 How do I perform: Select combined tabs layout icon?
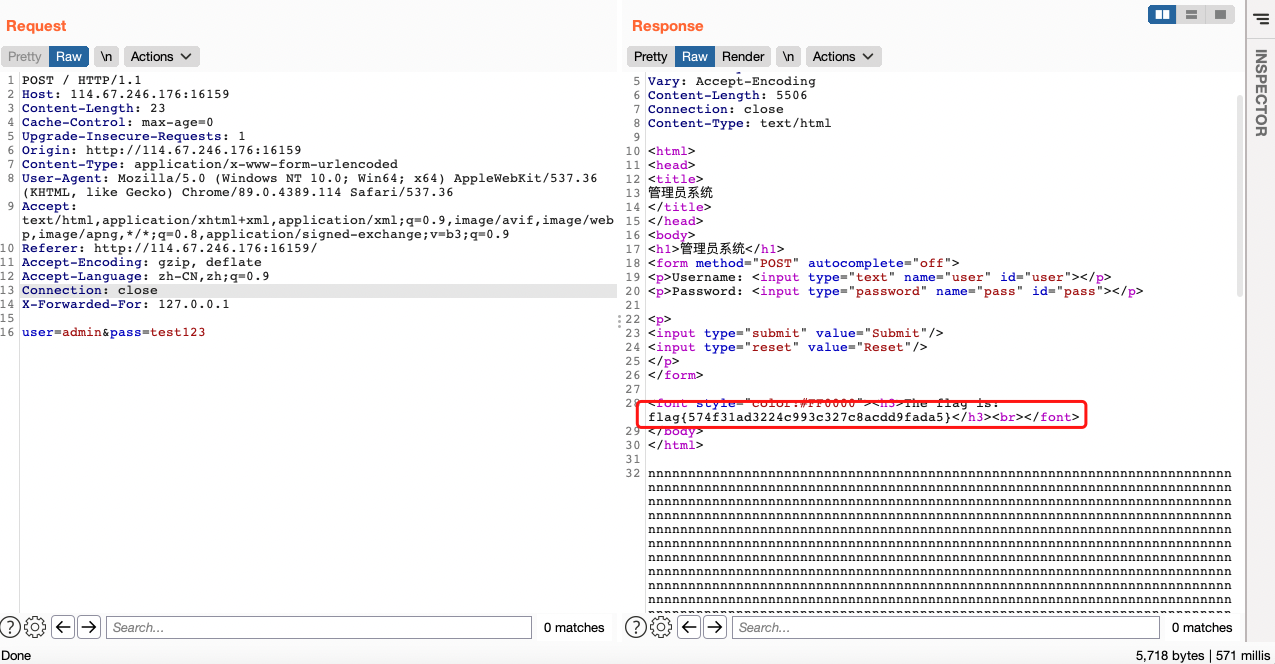[1219, 15]
